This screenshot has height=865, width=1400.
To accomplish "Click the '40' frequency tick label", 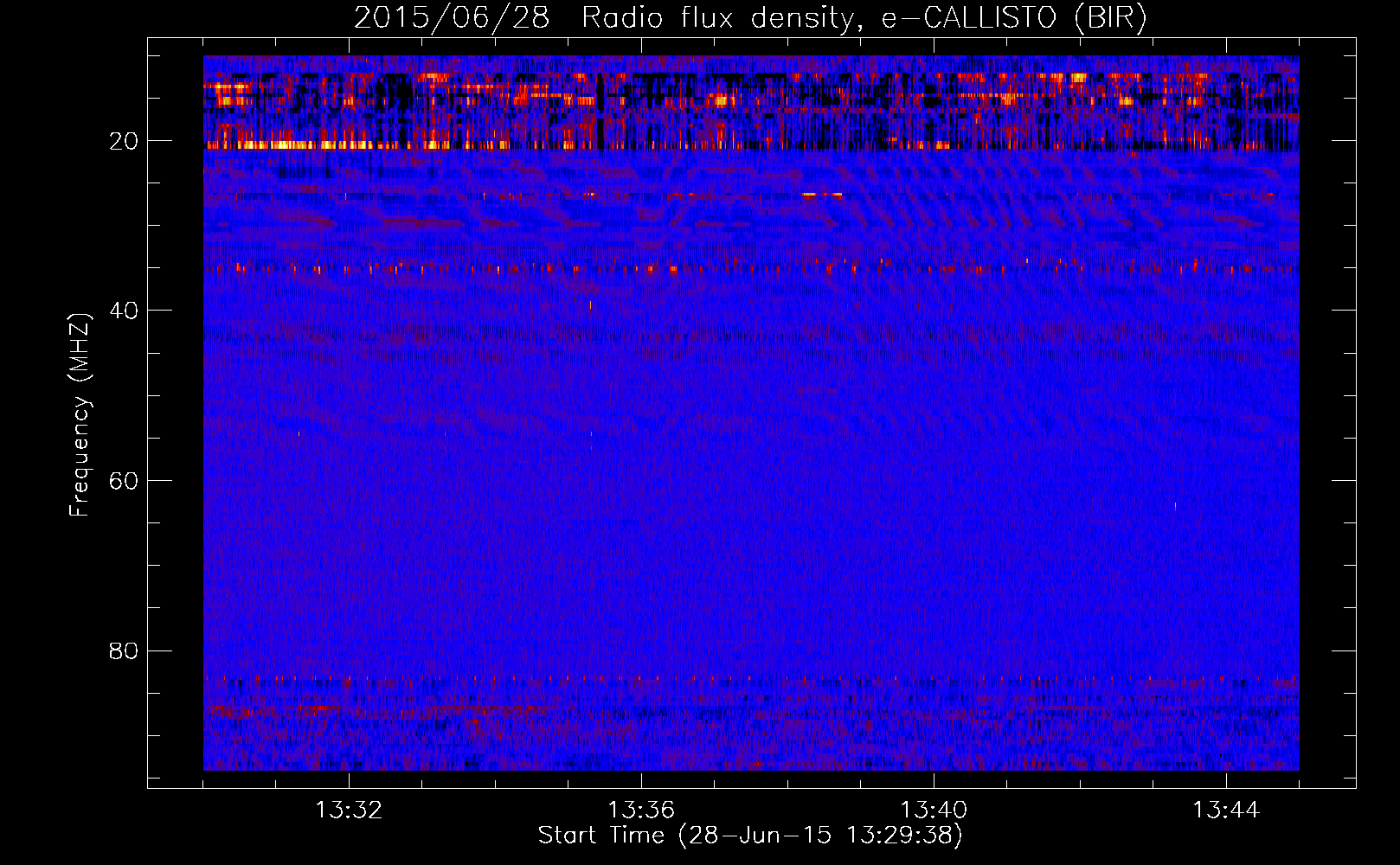I will [124, 311].
